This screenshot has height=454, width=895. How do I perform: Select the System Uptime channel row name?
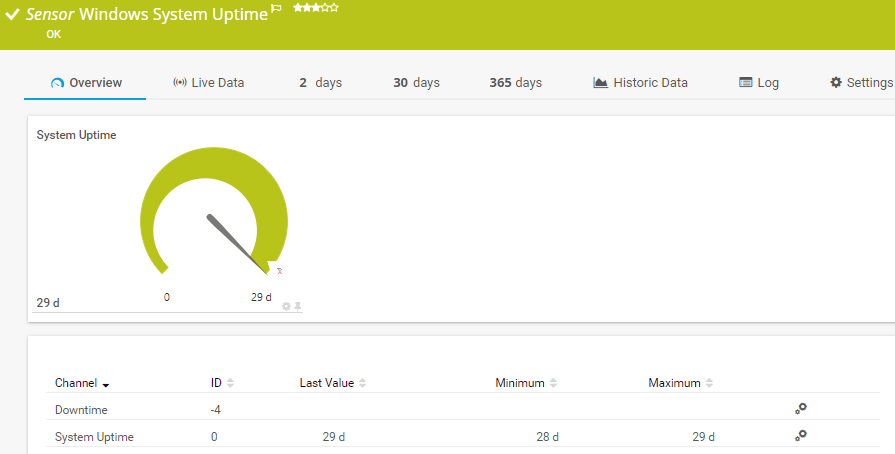coord(94,437)
